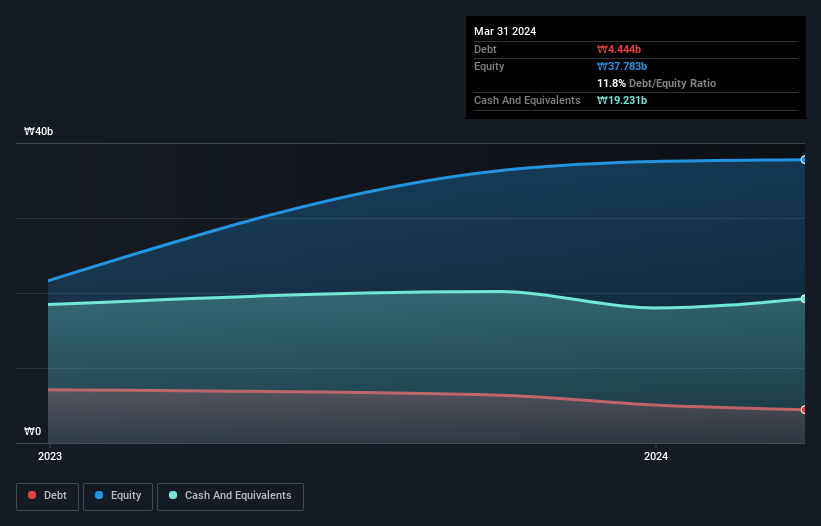Click Cash And Equivalents label in the tooltip
Screen dimensions: 821x526
pyautogui.click(x=527, y=100)
